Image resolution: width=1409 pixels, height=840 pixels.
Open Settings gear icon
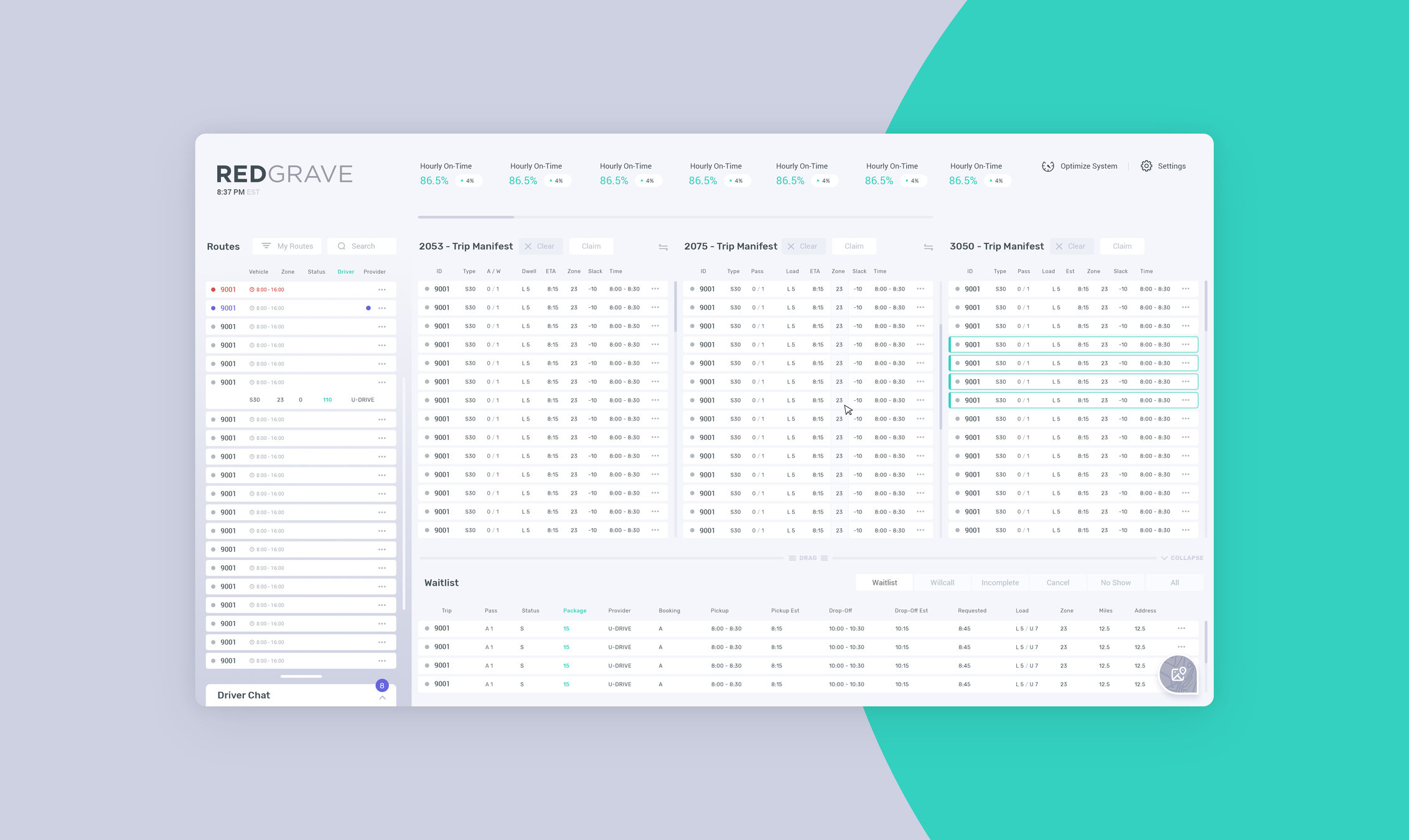pyautogui.click(x=1146, y=166)
